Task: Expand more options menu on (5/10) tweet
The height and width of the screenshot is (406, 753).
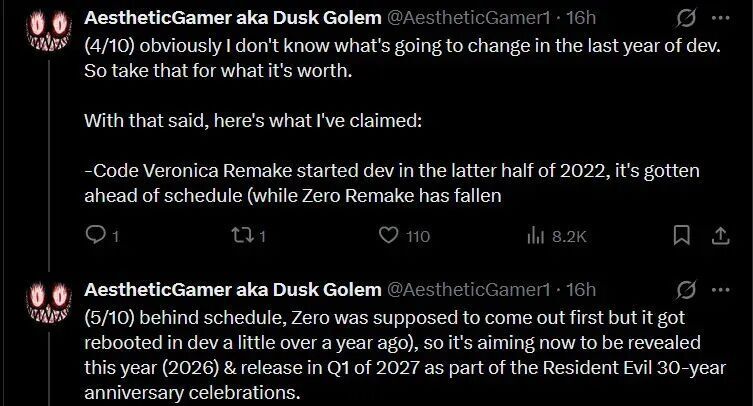Action: (x=720, y=290)
